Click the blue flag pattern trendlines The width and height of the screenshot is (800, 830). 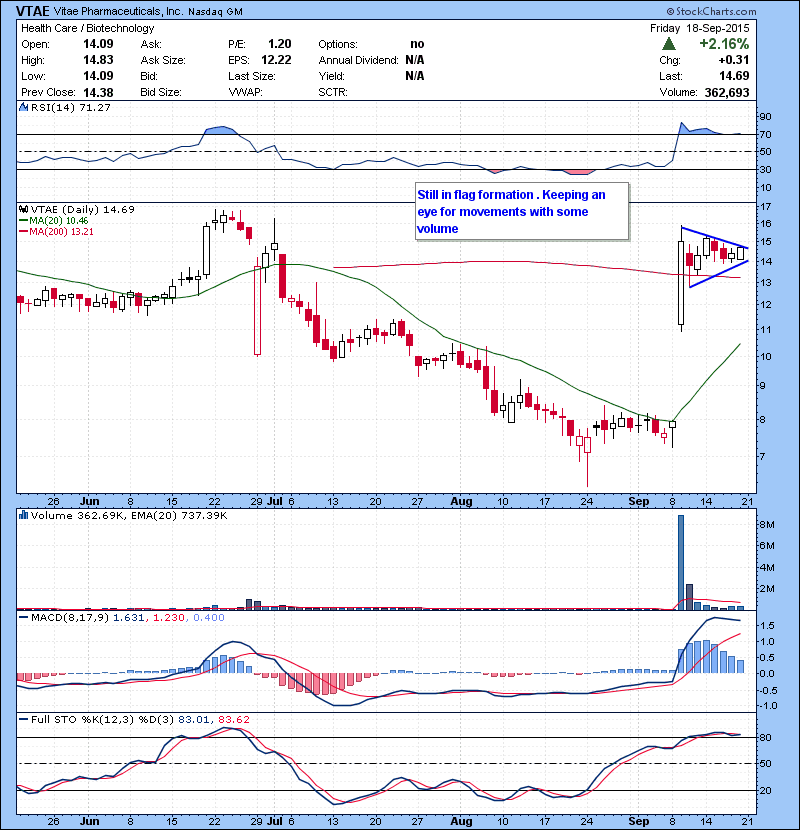pos(715,257)
